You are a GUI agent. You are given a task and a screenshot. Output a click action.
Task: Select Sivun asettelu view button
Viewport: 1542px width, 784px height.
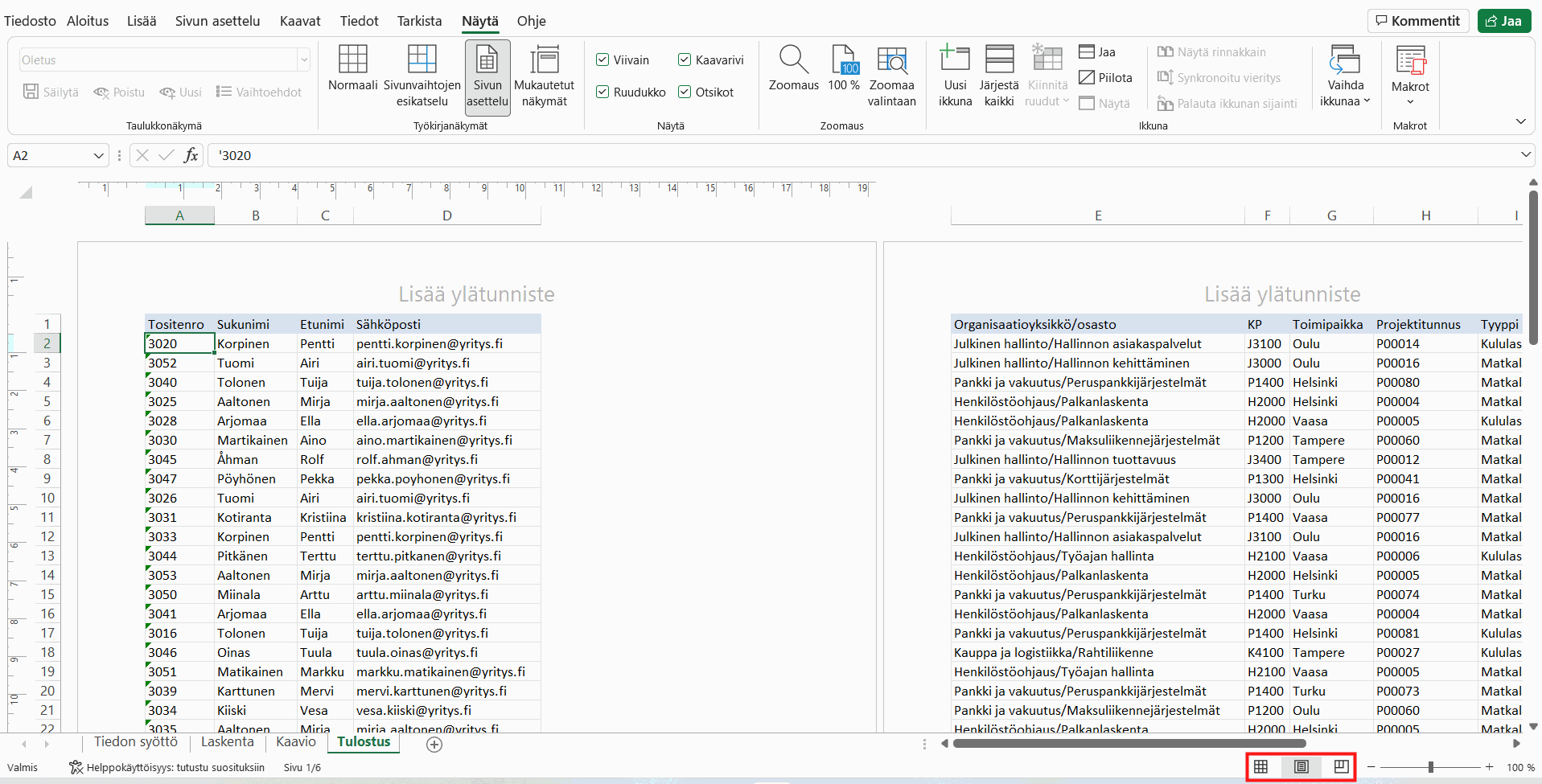click(x=487, y=77)
